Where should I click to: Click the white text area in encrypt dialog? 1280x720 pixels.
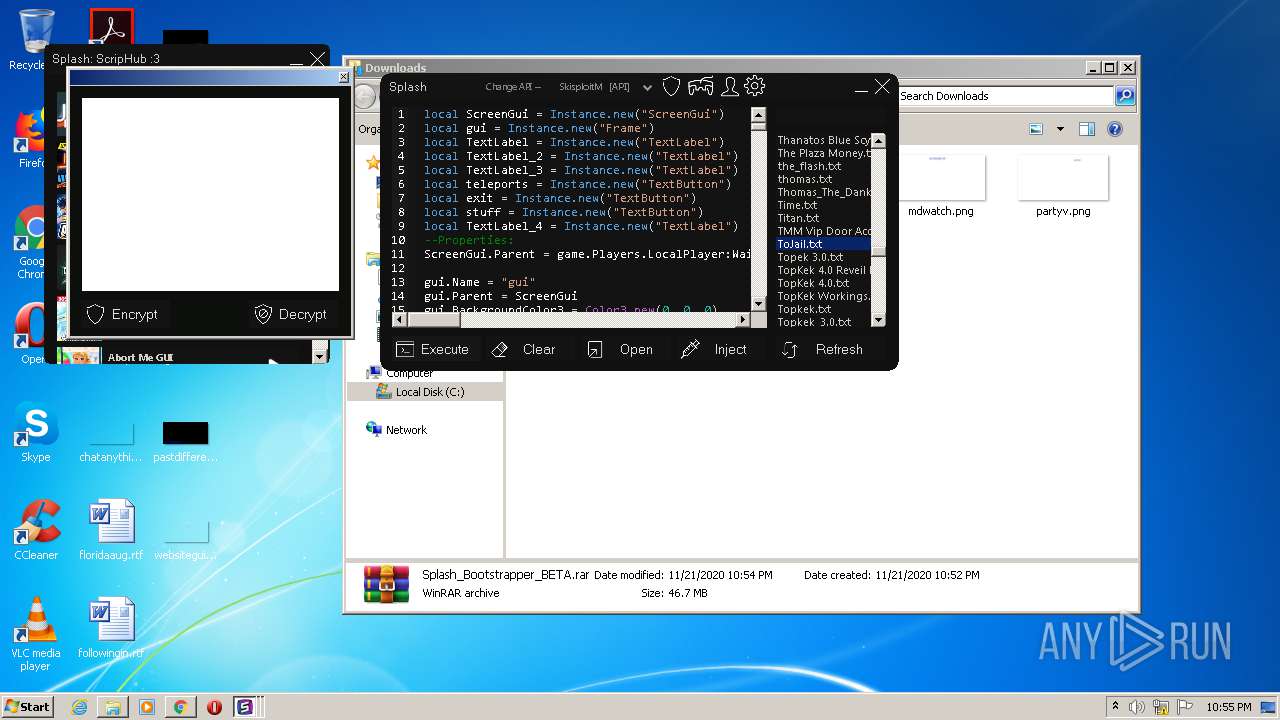tap(210, 194)
